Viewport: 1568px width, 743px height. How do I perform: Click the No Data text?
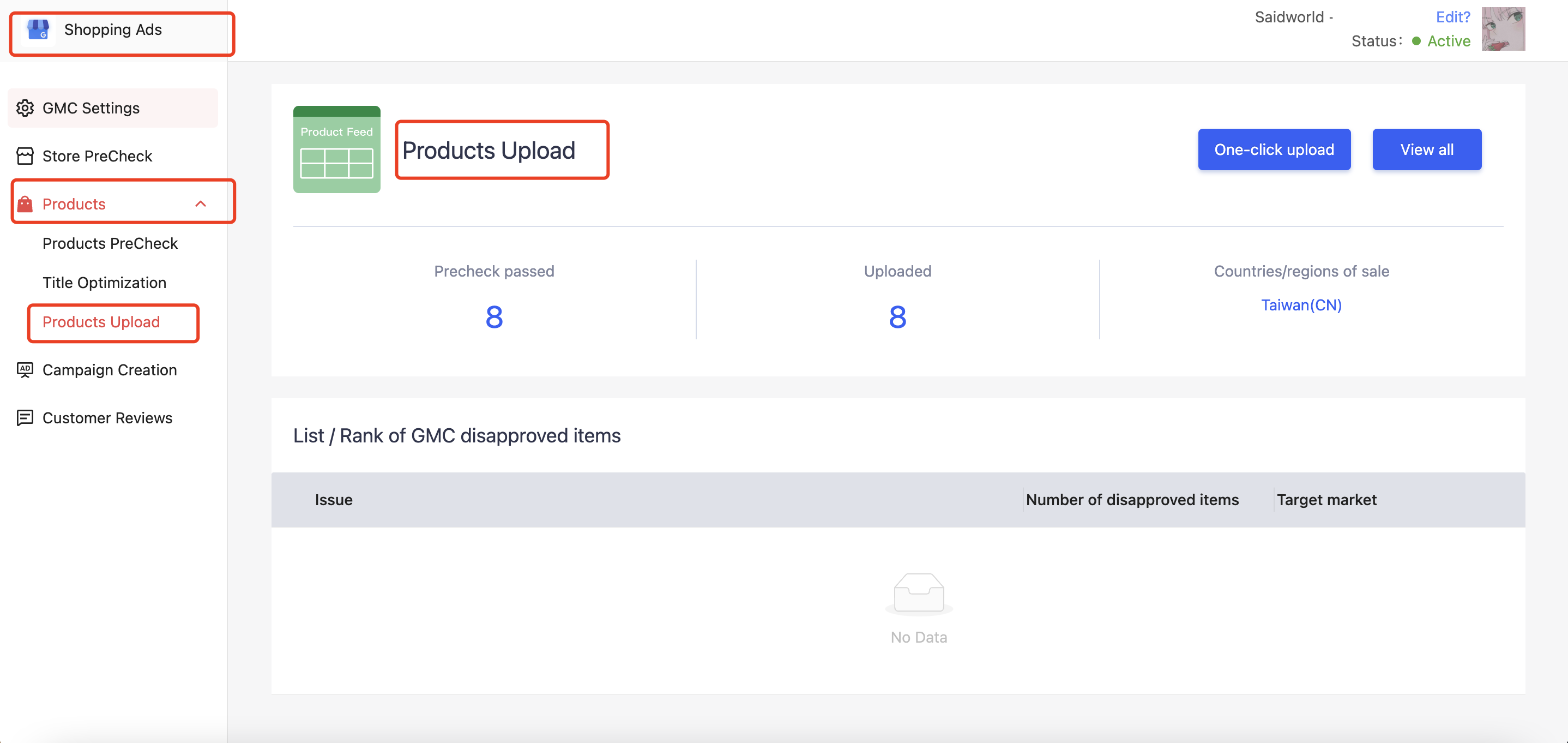[x=919, y=638]
